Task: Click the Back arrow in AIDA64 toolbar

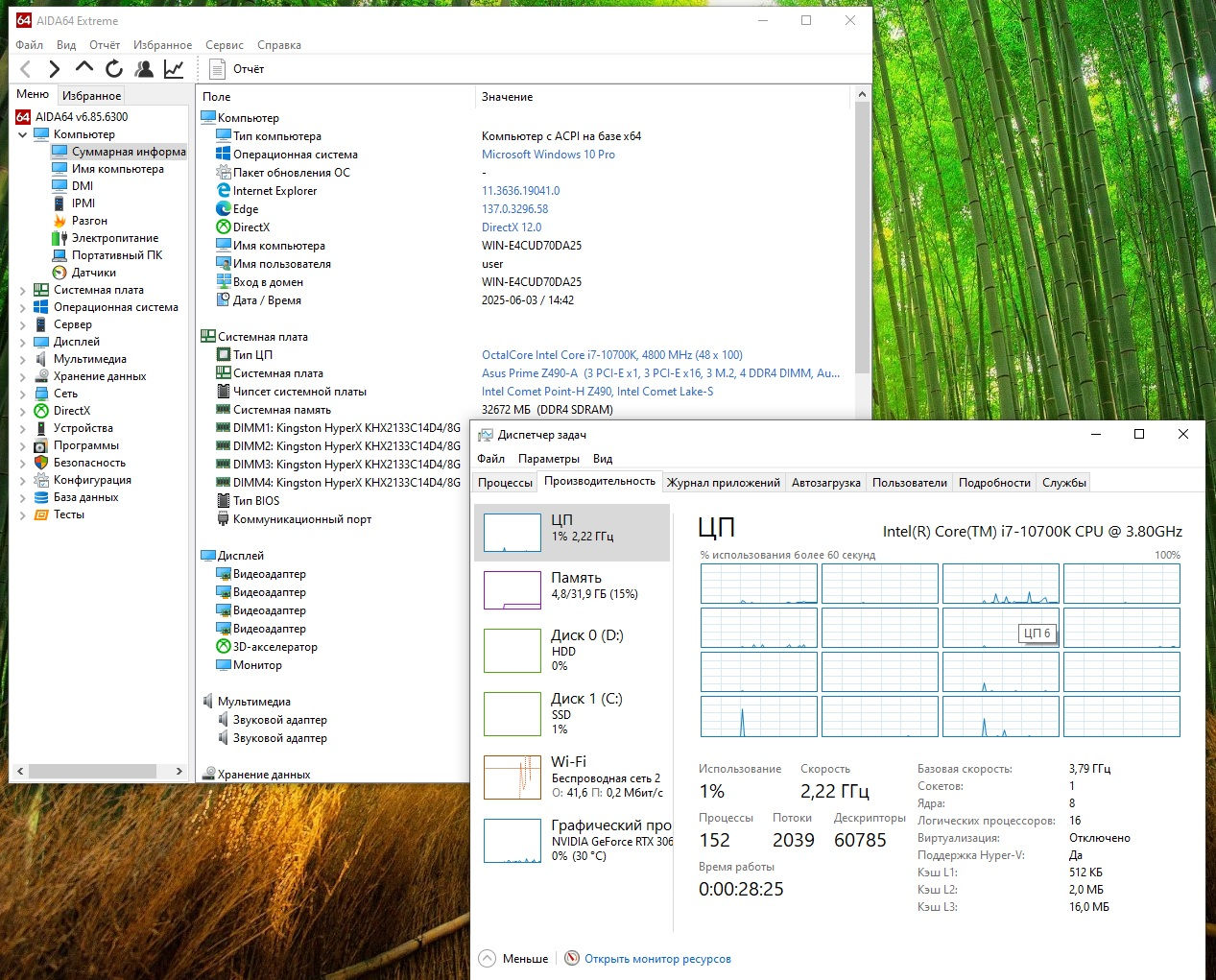Action: point(26,68)
